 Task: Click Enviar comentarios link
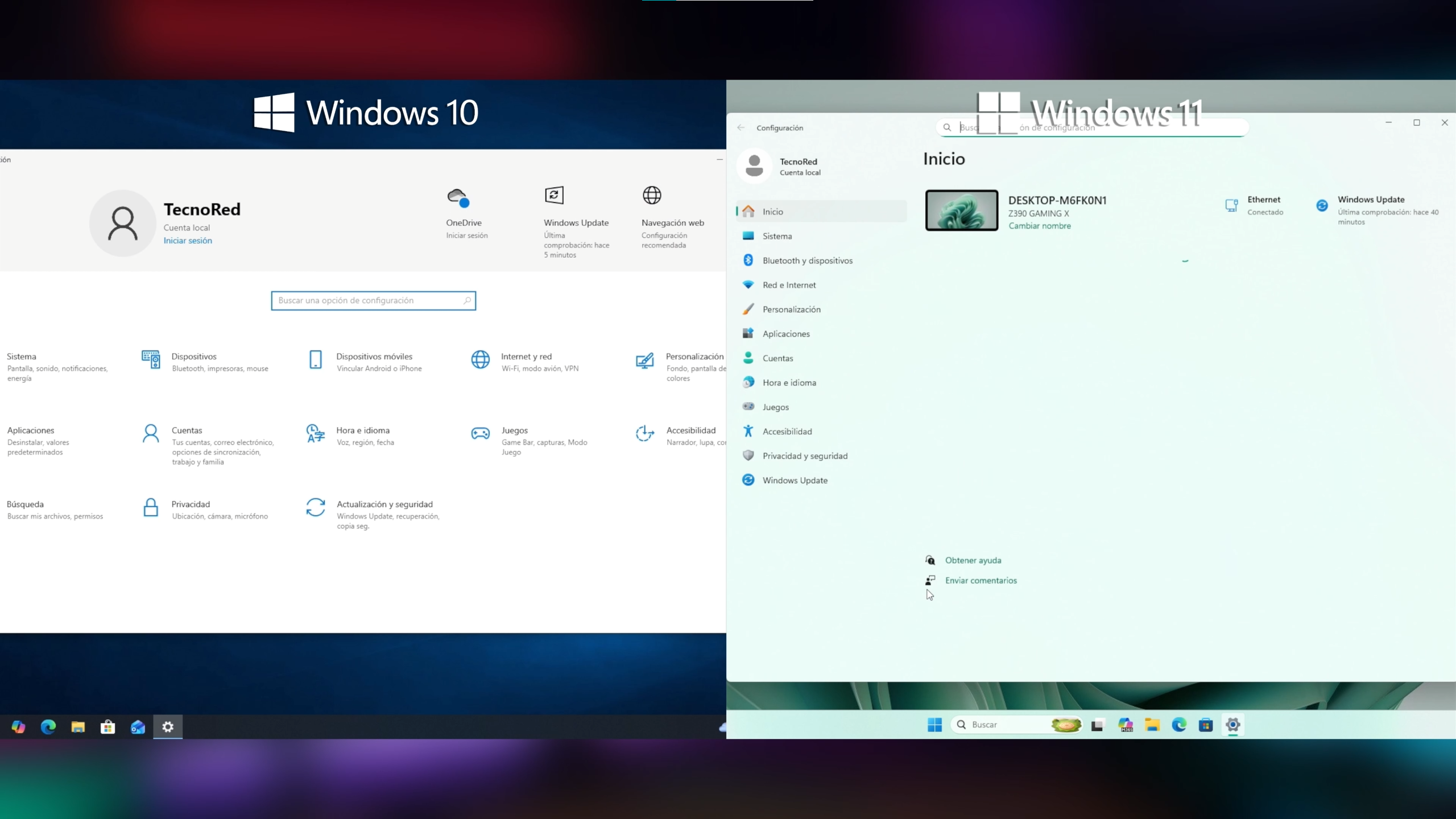pos(981,580)
